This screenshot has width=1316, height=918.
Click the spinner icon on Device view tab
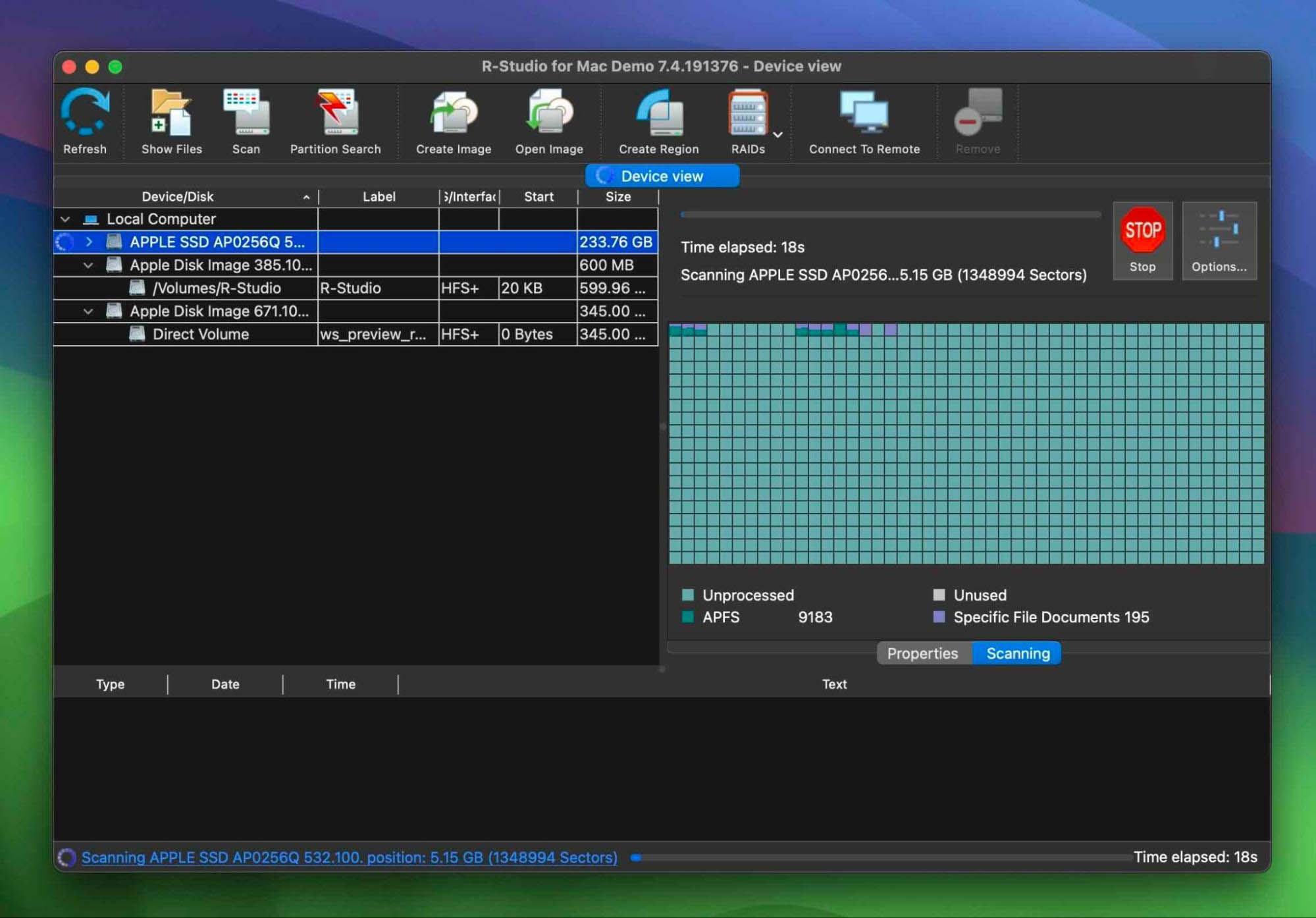tap(604, 176)
